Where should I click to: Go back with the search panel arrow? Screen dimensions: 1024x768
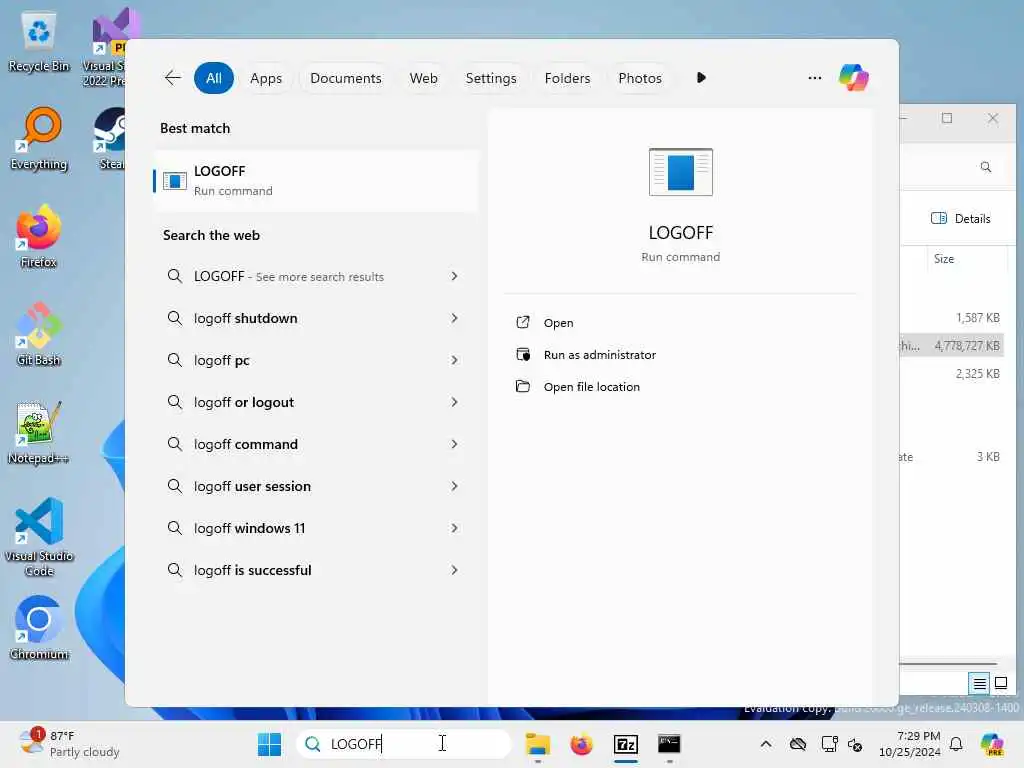[x=172, y=78]
